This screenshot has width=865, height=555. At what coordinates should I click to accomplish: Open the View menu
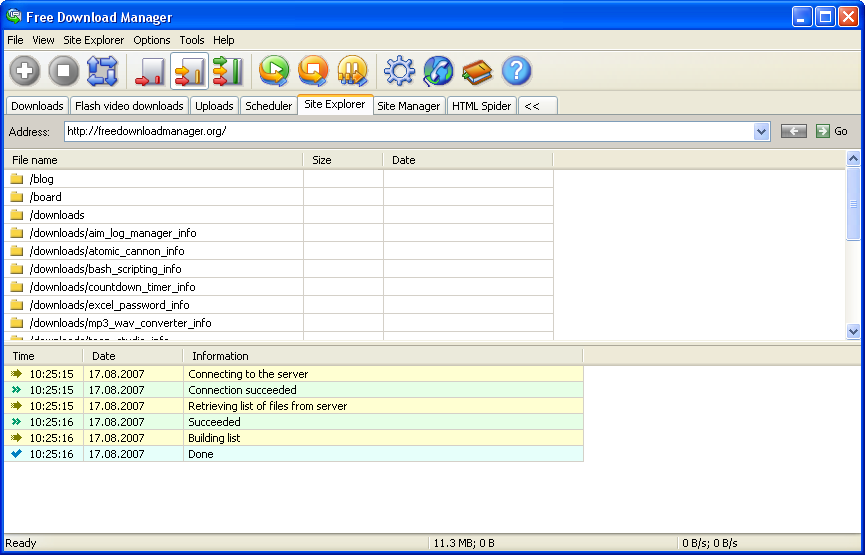pyautogui.click(x=43, y=40)
